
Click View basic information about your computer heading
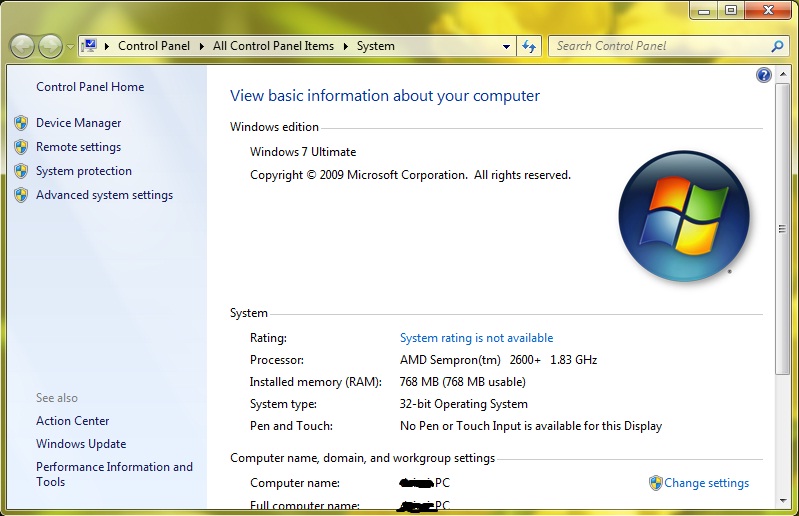(385, 96)
